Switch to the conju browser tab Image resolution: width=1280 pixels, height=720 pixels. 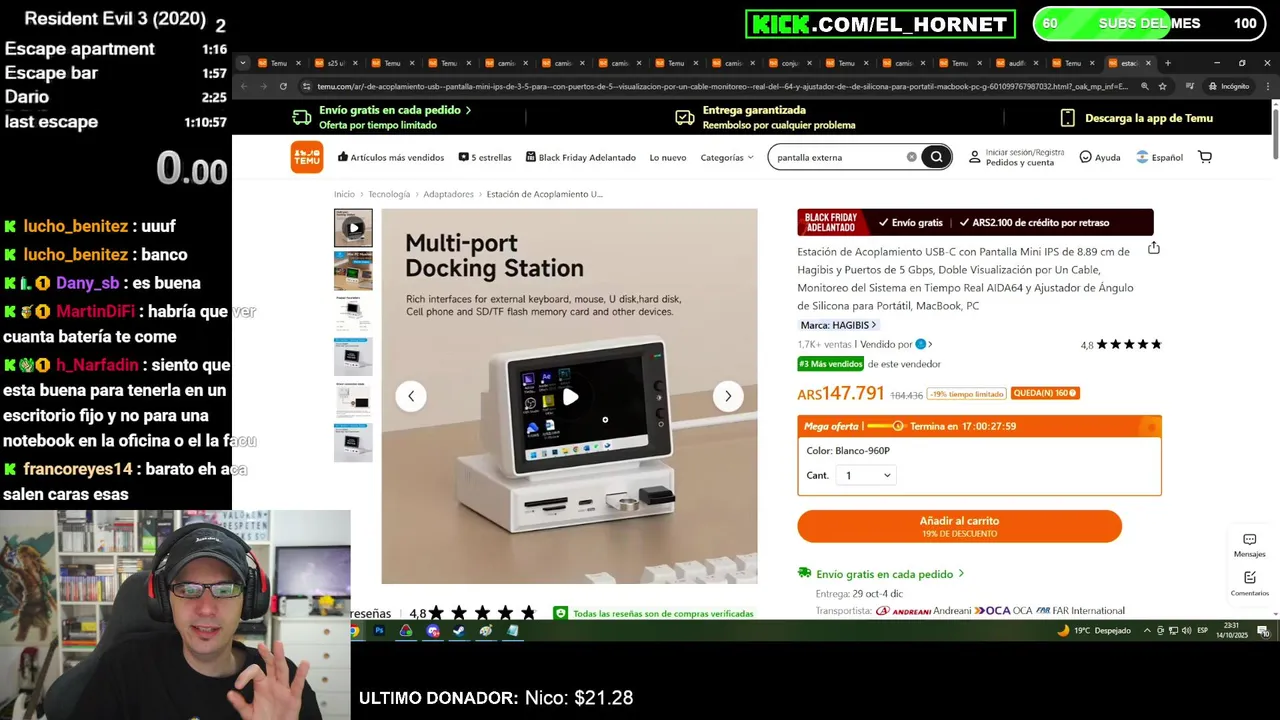click(x=789, y=63)
